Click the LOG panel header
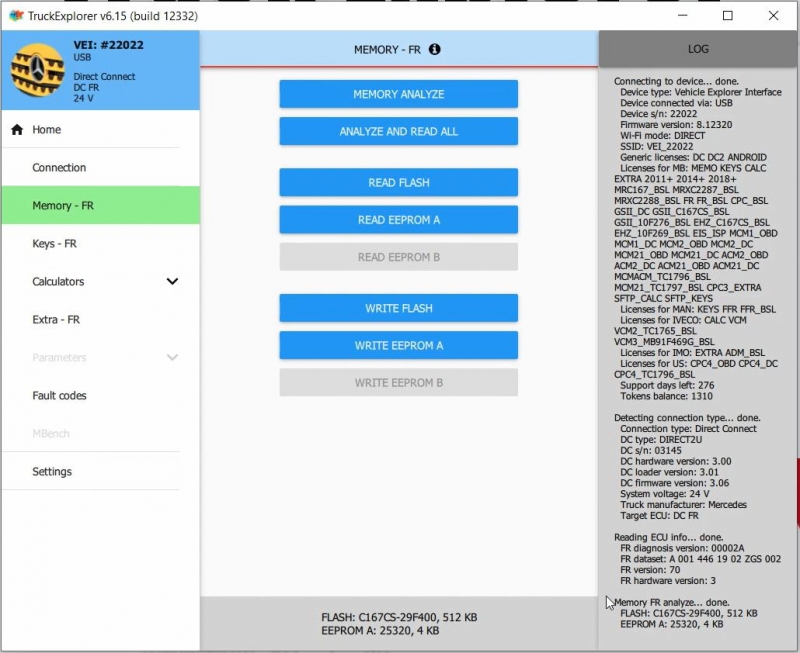Viewport: 800px width, 653px height. coord(697,49)
